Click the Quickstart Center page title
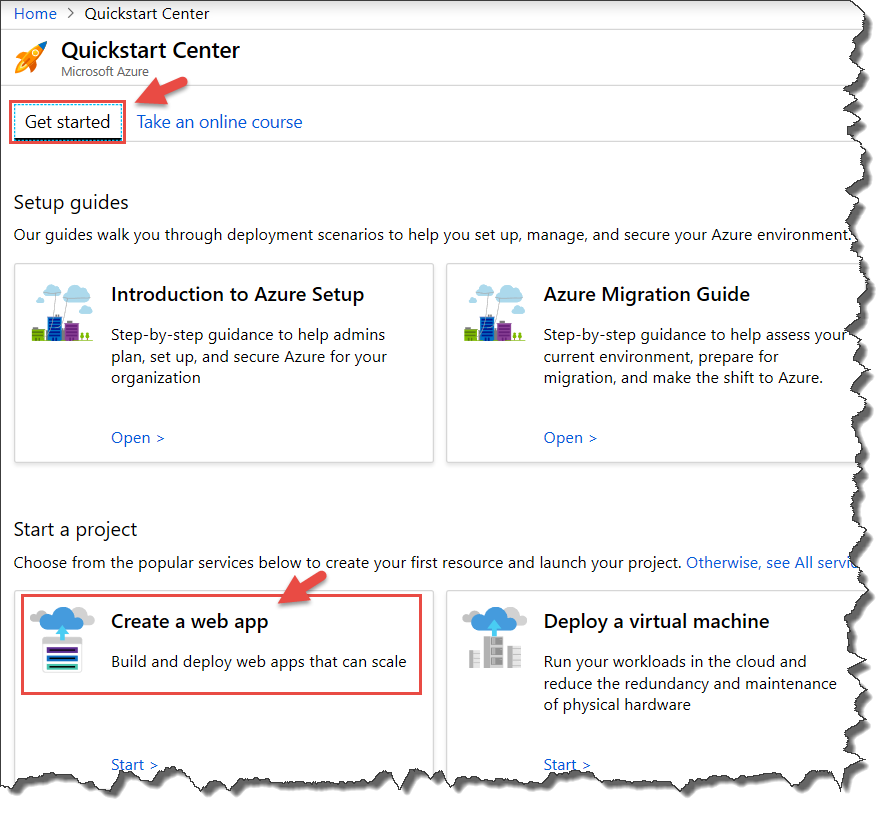 pyautogui.click(x=151, y=51)
